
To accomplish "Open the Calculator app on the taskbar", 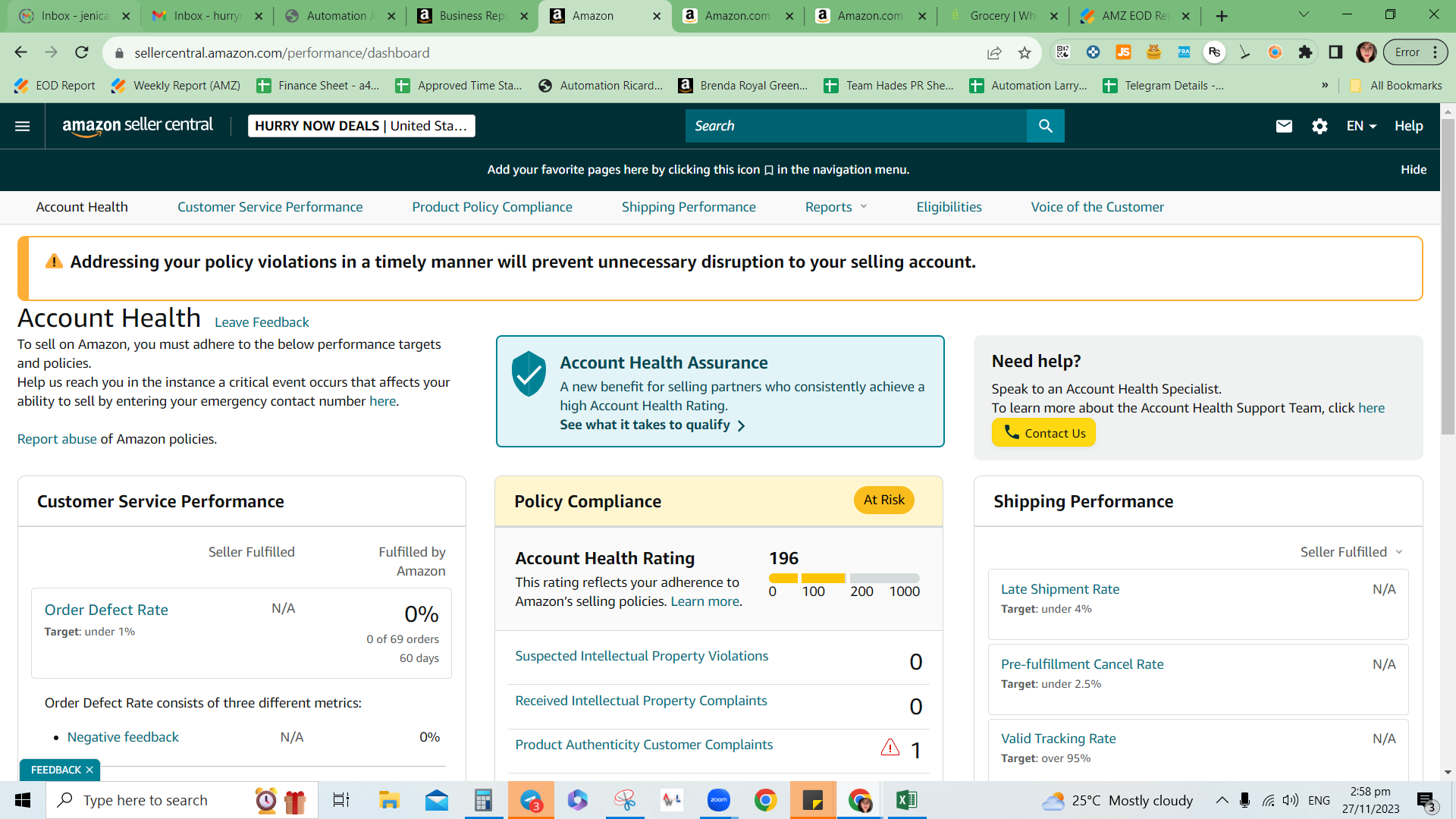I will click(483, 800).
